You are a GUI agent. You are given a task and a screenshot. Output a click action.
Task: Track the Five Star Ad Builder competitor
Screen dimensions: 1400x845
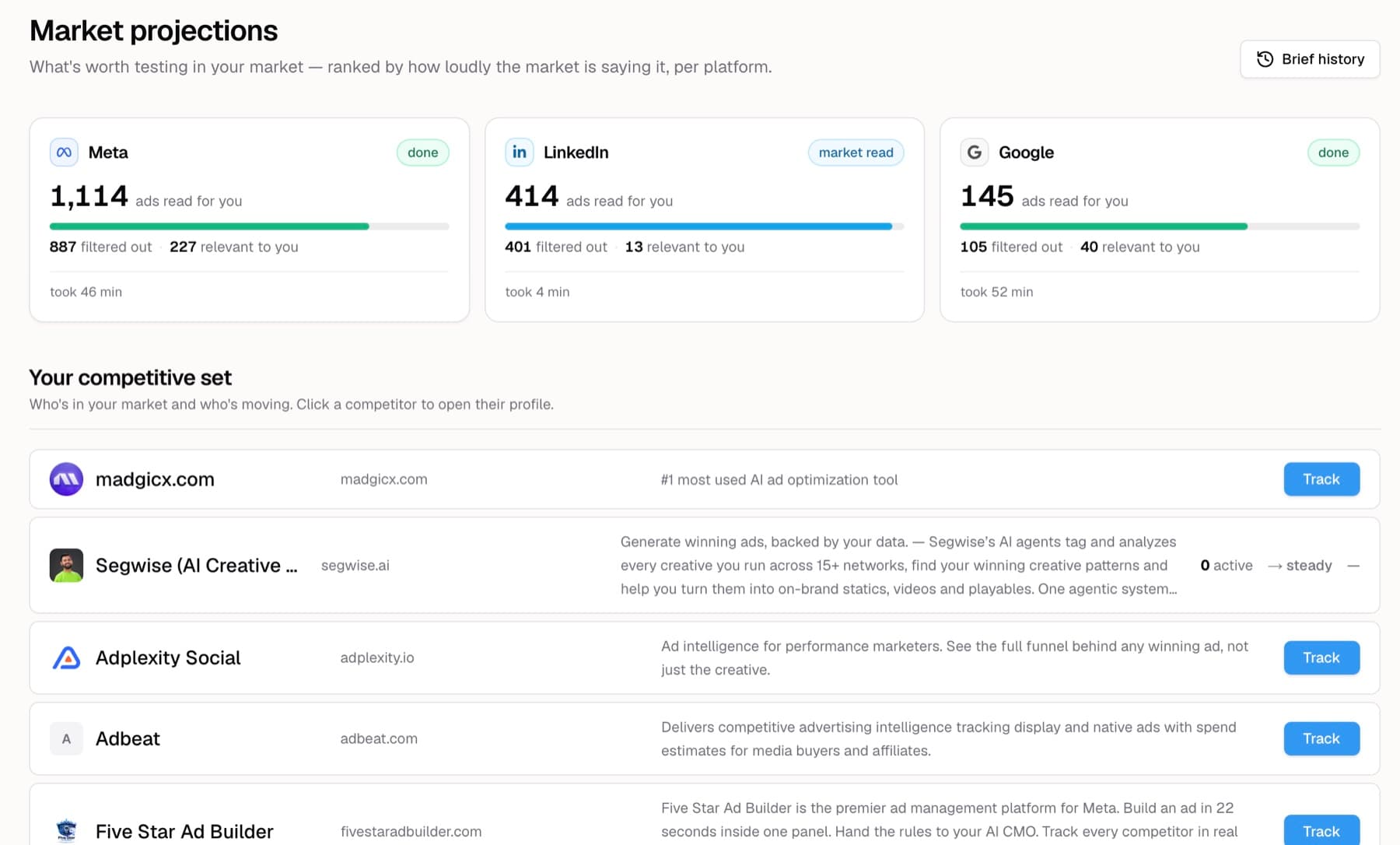coord(1321,831)
